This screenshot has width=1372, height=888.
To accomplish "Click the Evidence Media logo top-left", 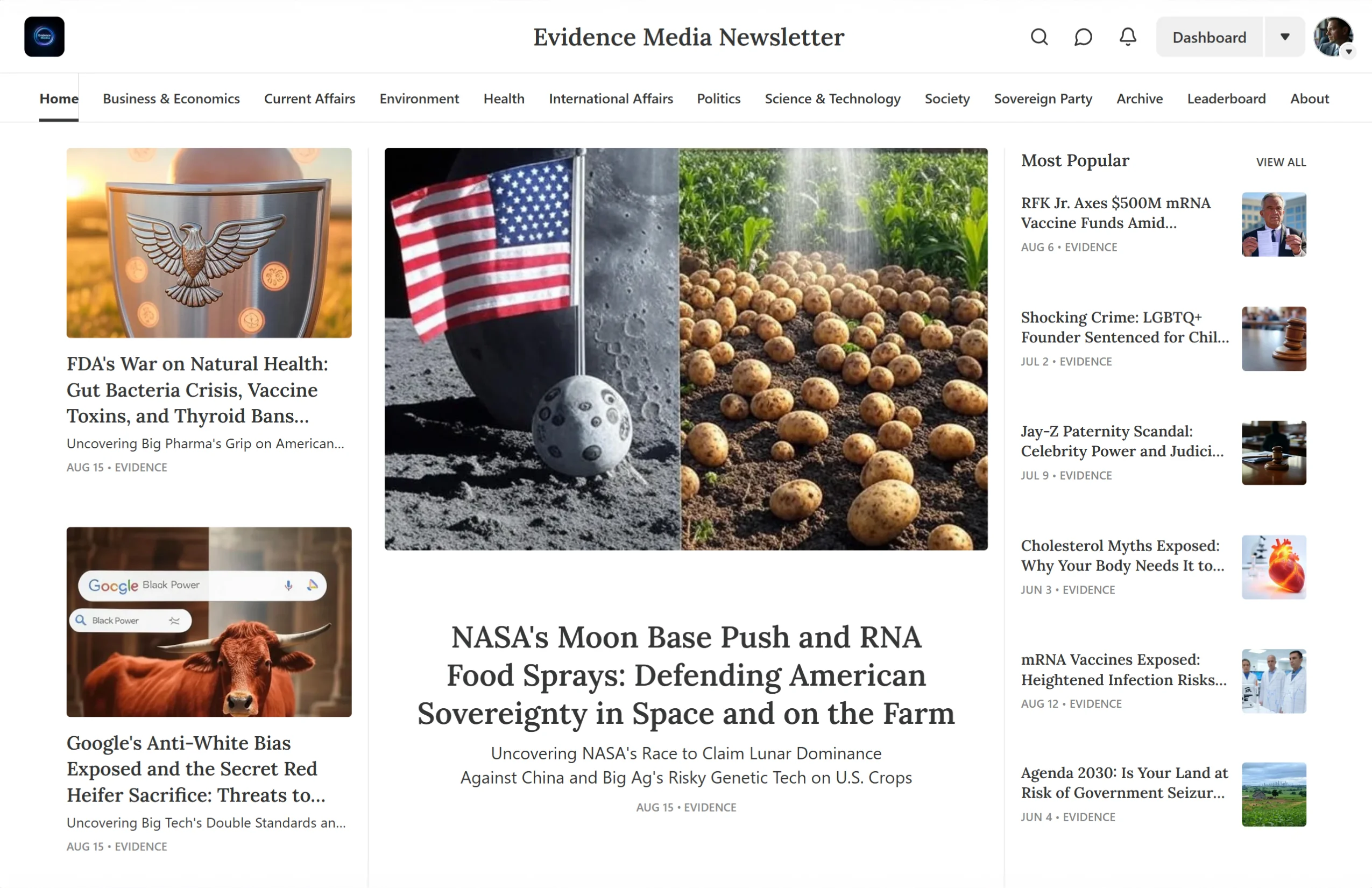I will [43, 37].
